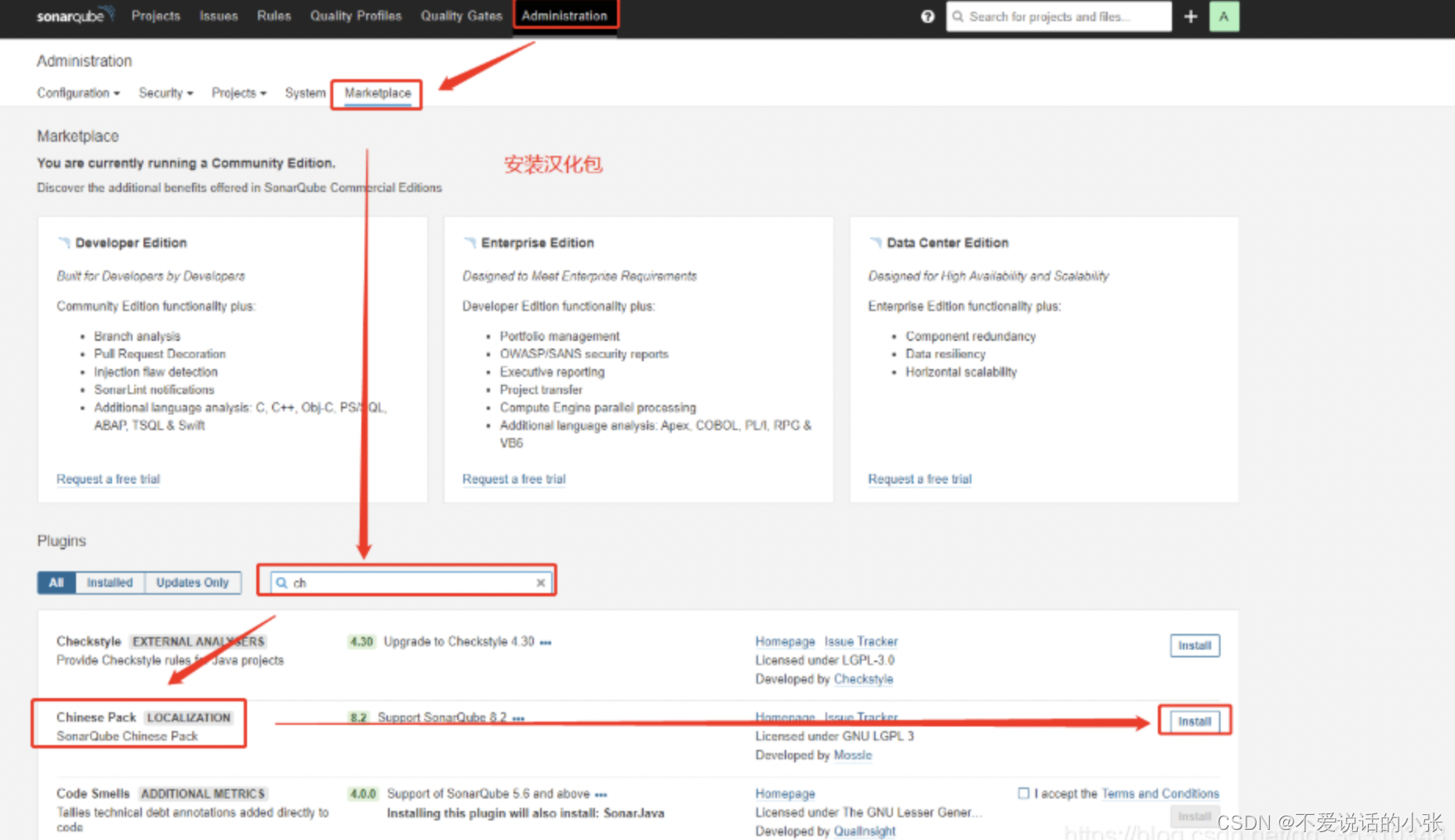Image resolution: width=1455 pixels, height=840 pixels.
Task: Select the Installed plugins filter
Action: [110, 582]
